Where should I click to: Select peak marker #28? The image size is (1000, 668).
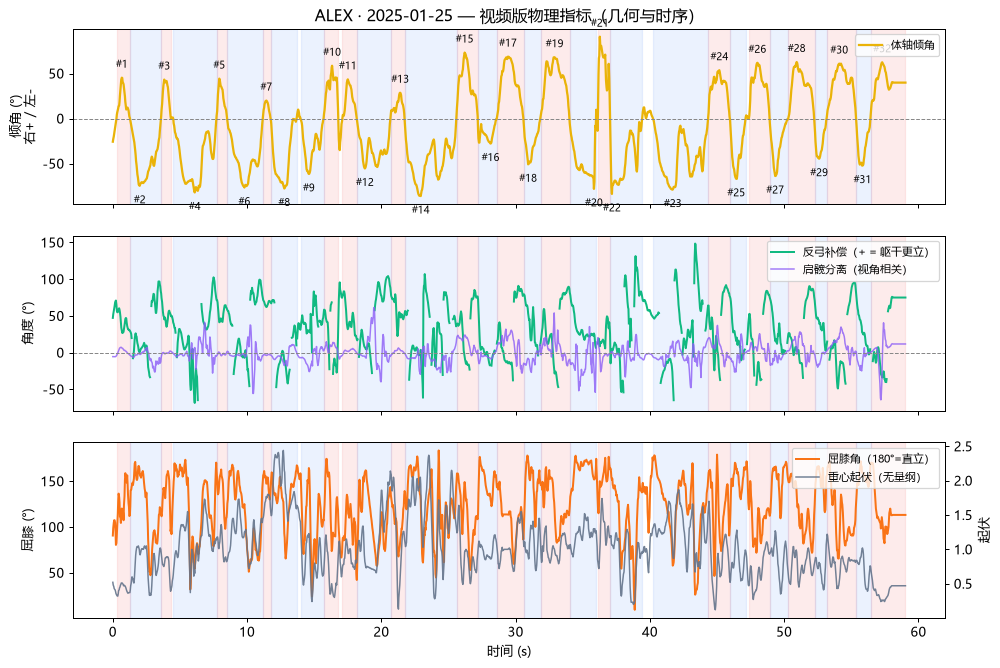pyautogui.click(x=797, y=48)
